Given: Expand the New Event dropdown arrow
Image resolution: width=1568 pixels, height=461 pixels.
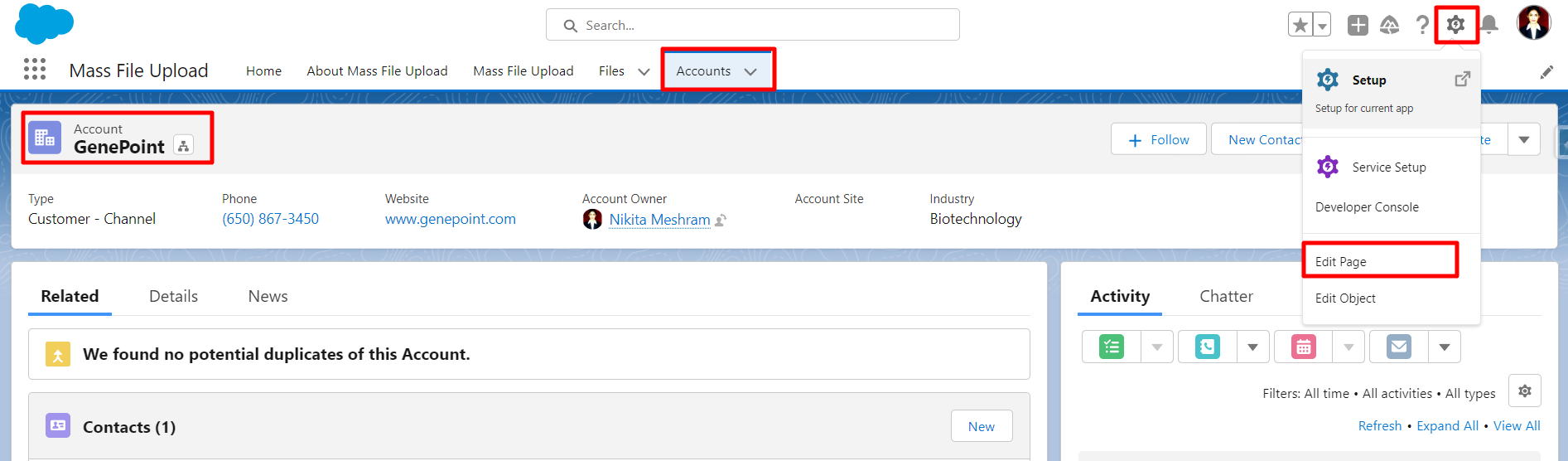Looking at the screenshot, I should pos(1348,347).
